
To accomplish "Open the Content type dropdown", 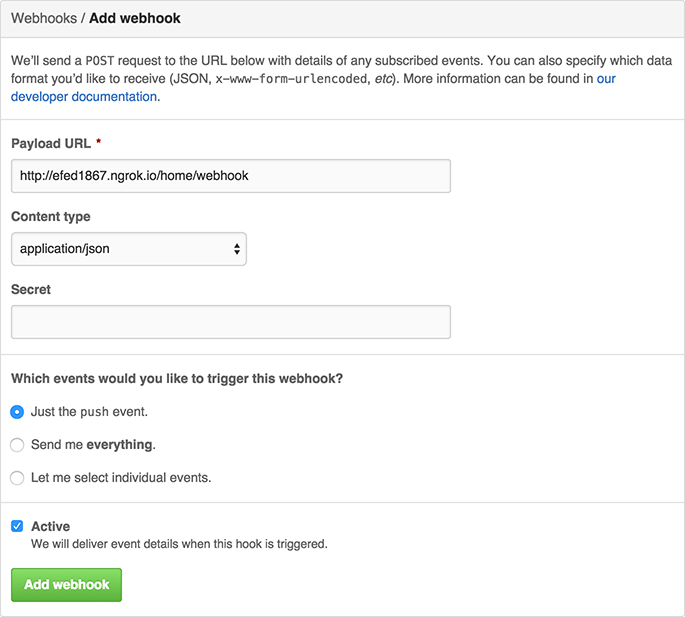I will (x=128, y=249).
